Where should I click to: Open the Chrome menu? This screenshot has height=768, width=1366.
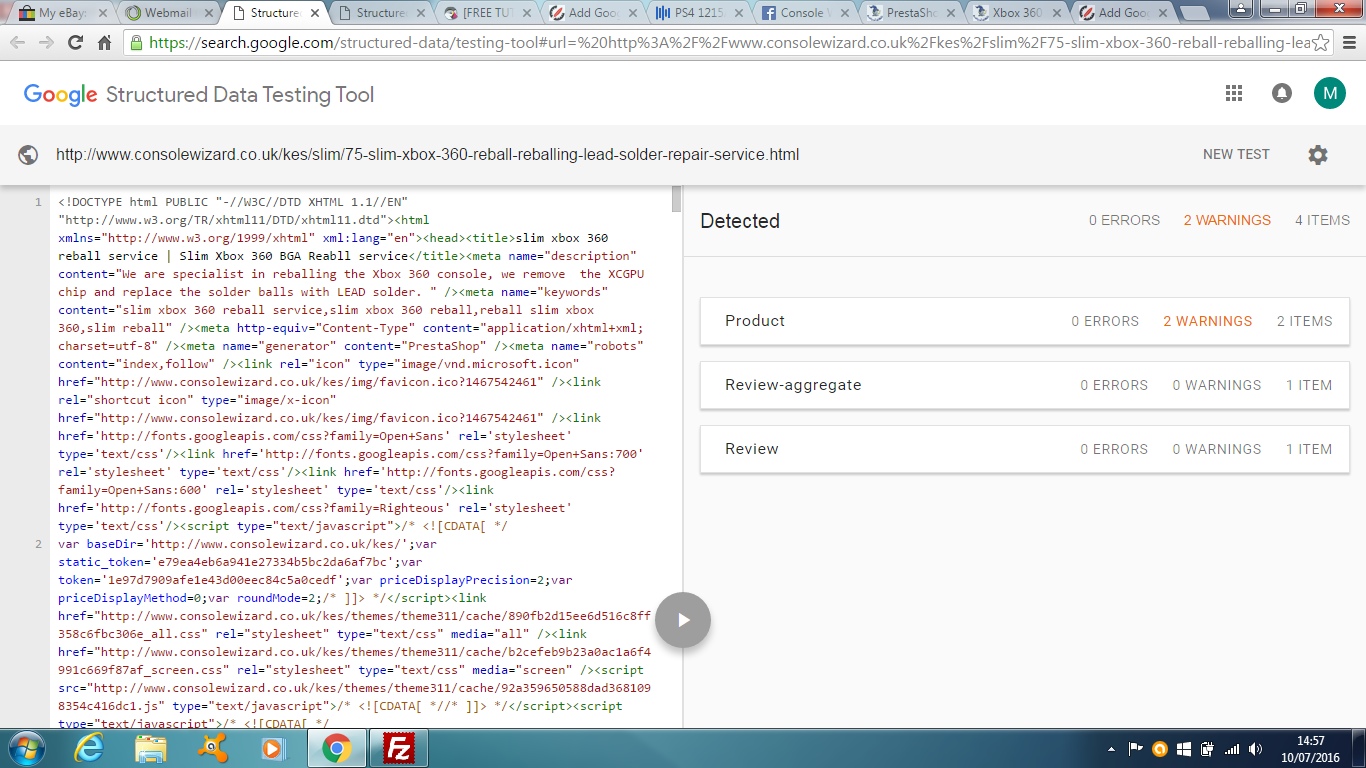[1348, 43]
